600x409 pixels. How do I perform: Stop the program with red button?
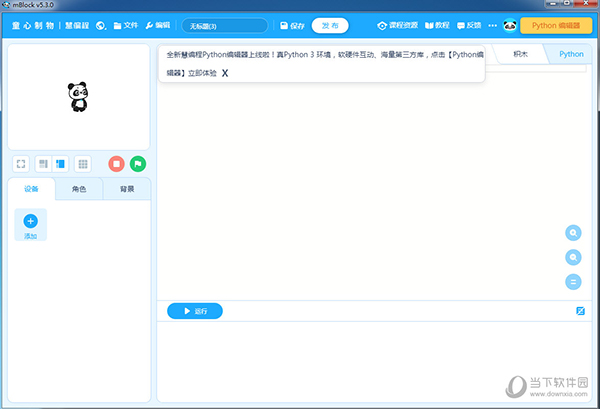click(116, 164)
